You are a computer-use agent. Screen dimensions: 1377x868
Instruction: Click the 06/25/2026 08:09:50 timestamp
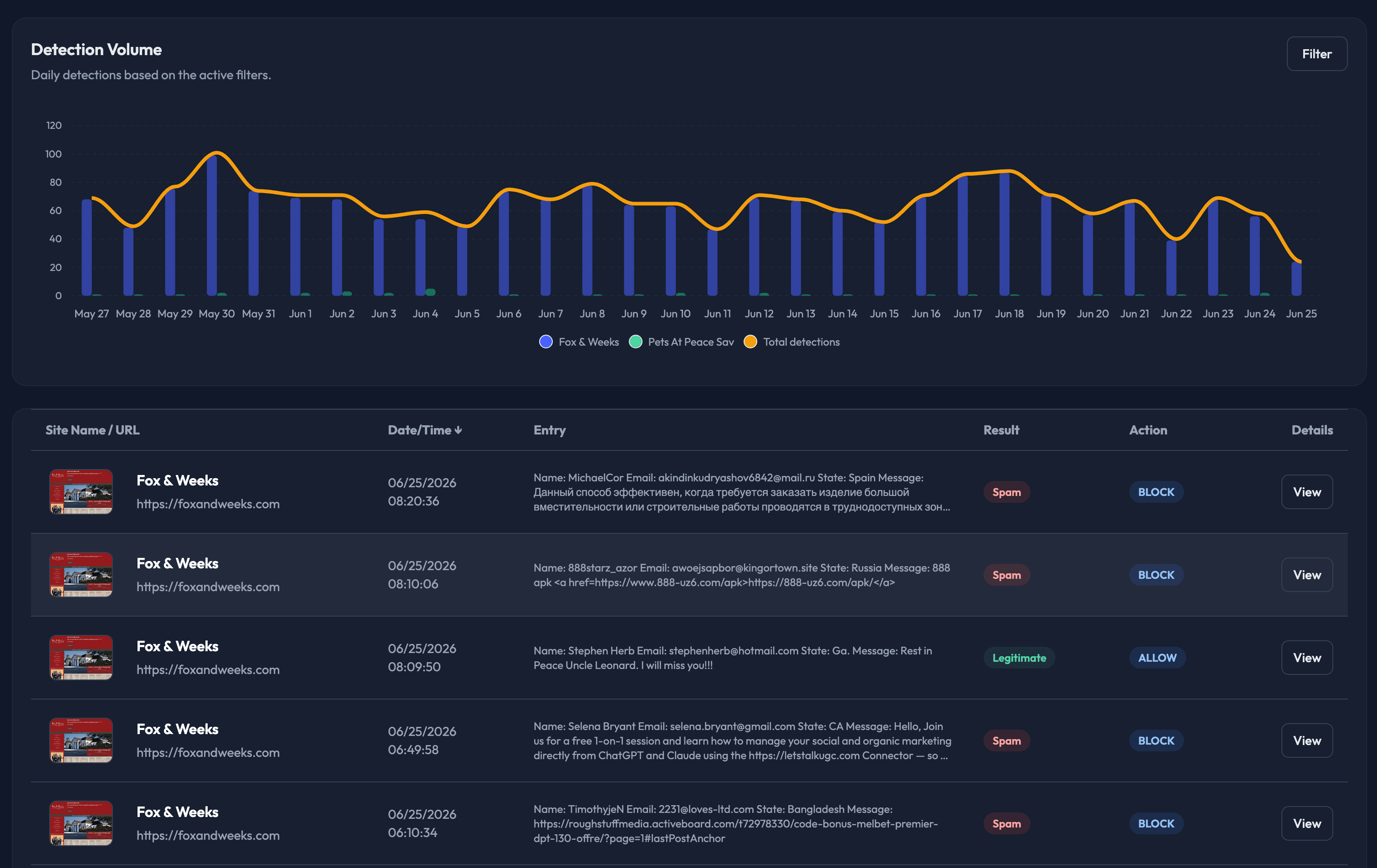click(x=422, y=658)
